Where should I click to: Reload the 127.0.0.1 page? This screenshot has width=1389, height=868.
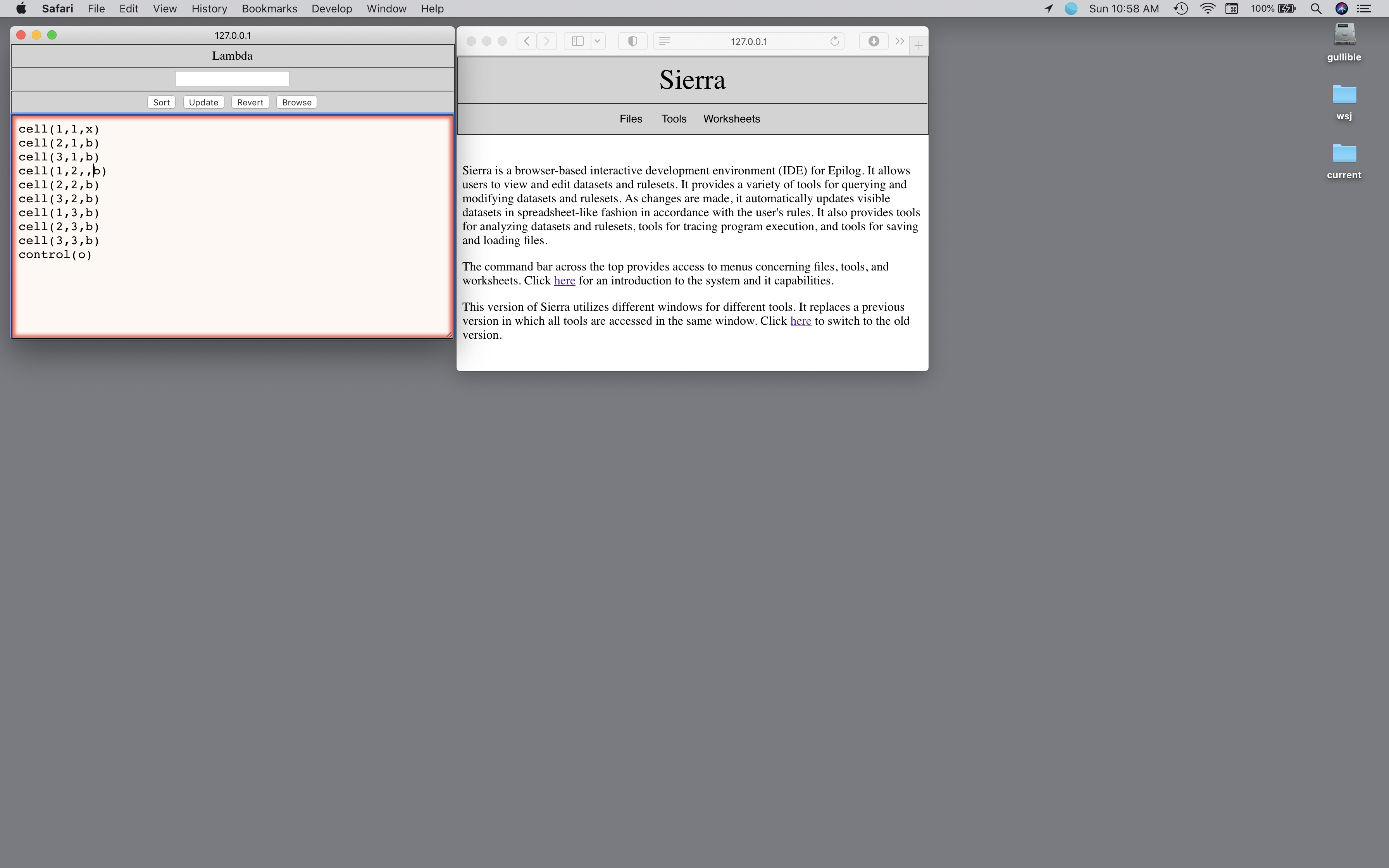[x=834, y=41]
